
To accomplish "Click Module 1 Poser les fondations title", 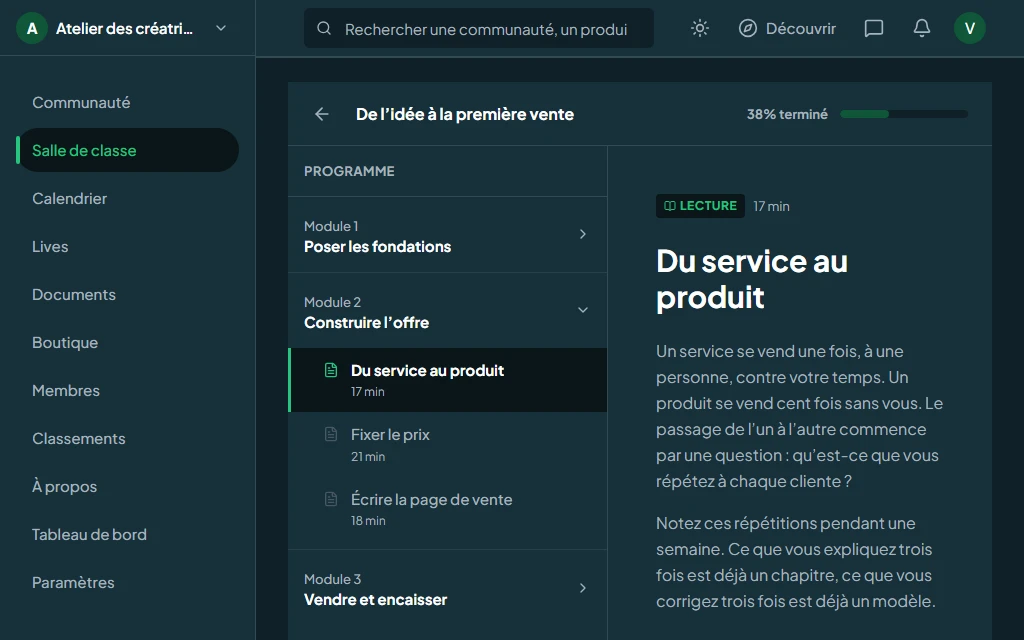I will coord(377,247).
